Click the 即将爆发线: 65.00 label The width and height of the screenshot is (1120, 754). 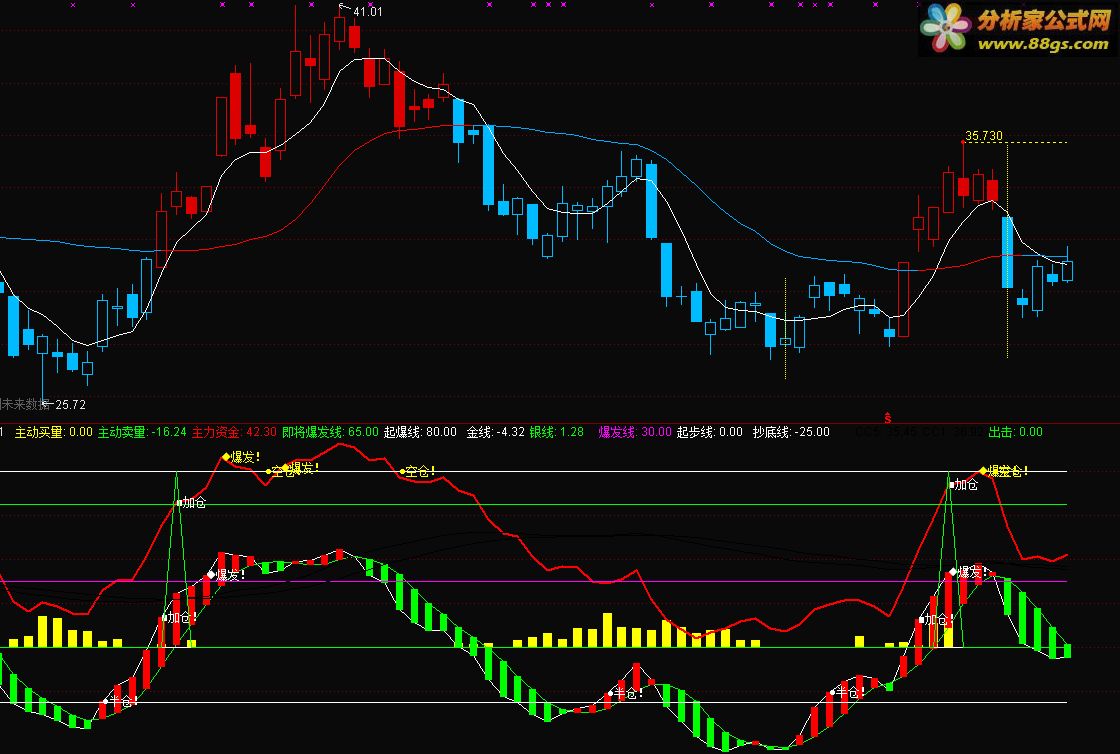(330, 432)
